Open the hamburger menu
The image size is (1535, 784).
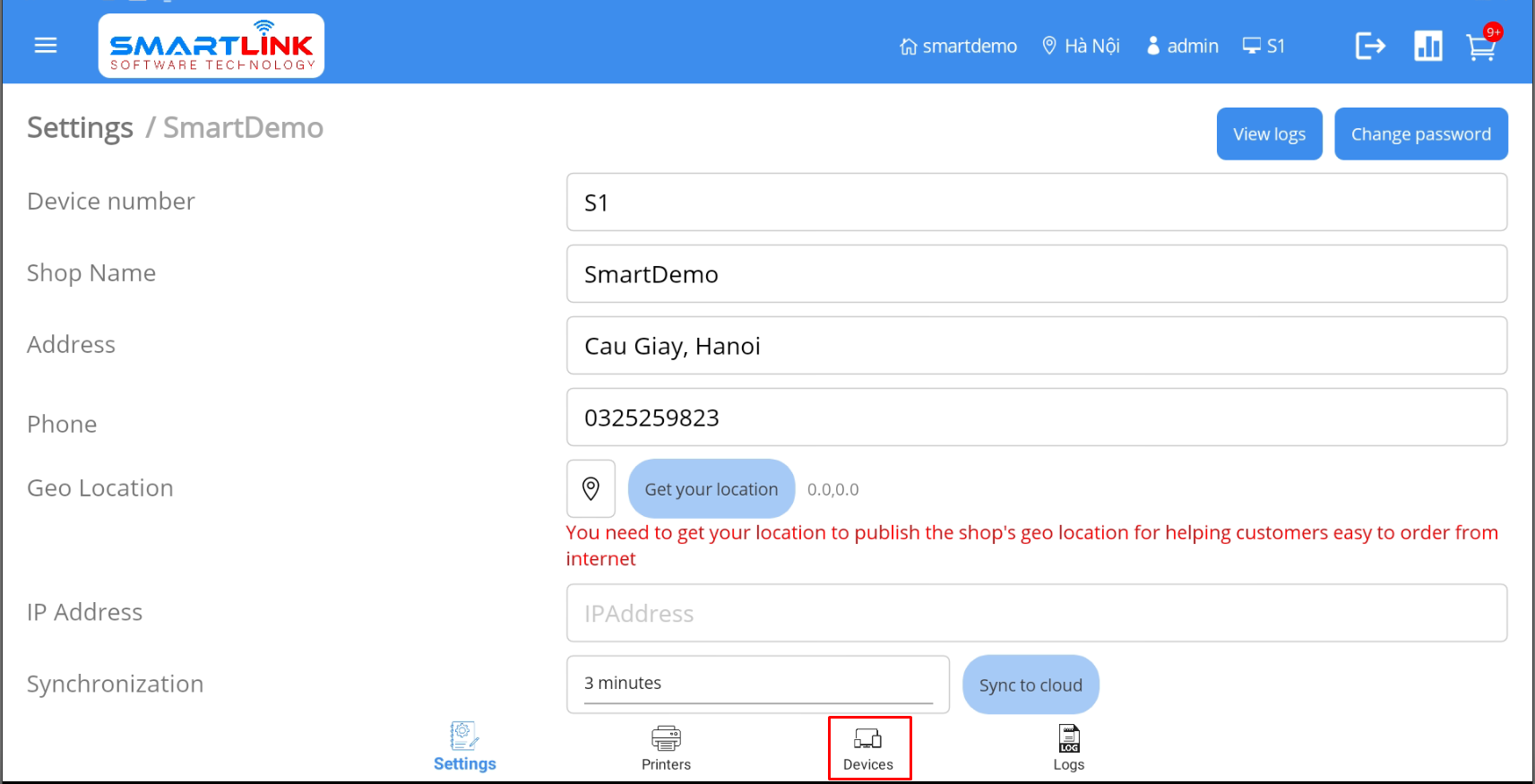(x=46, y=46)
